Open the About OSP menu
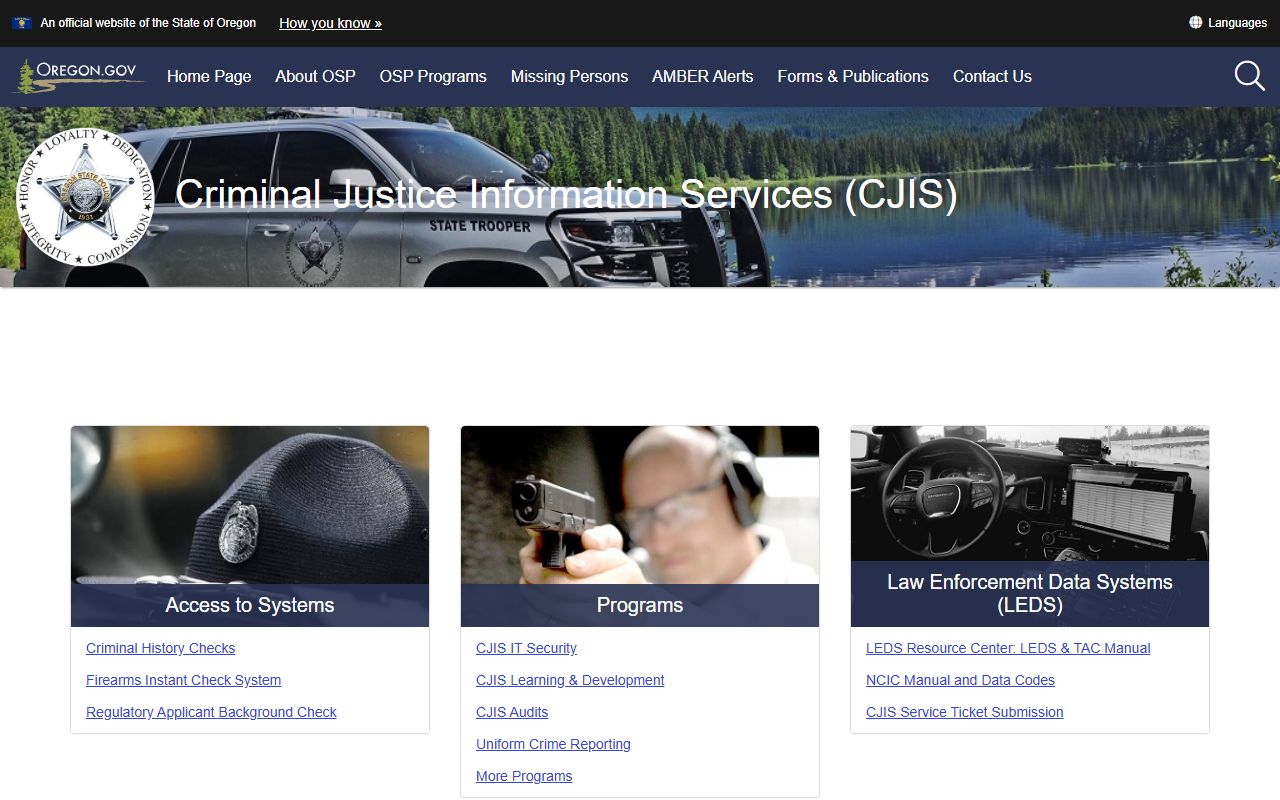Screen dimensions: 1280x800 [x=315, y=76]
